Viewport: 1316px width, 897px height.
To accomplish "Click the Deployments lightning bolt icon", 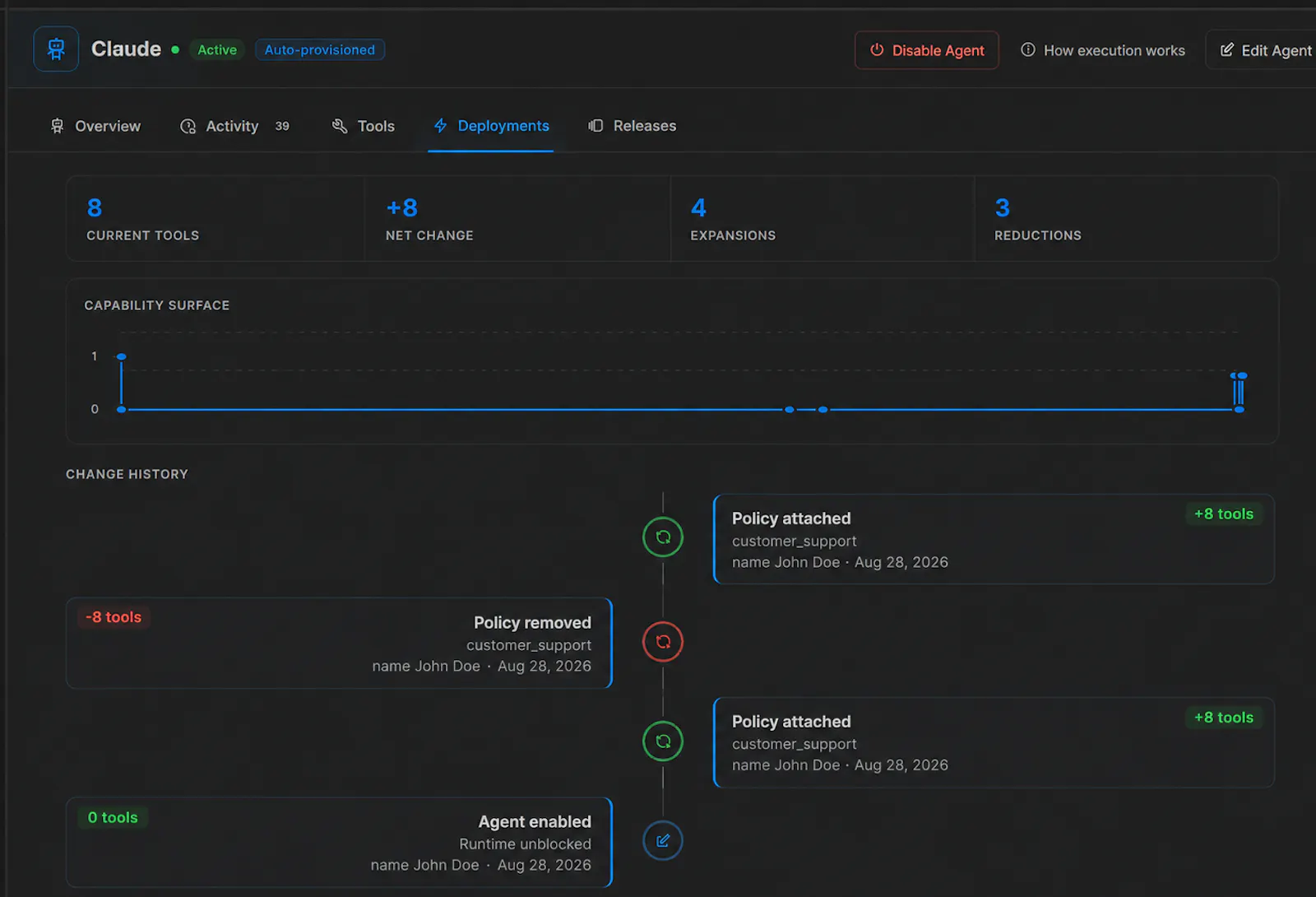I will tap(441, 125).
